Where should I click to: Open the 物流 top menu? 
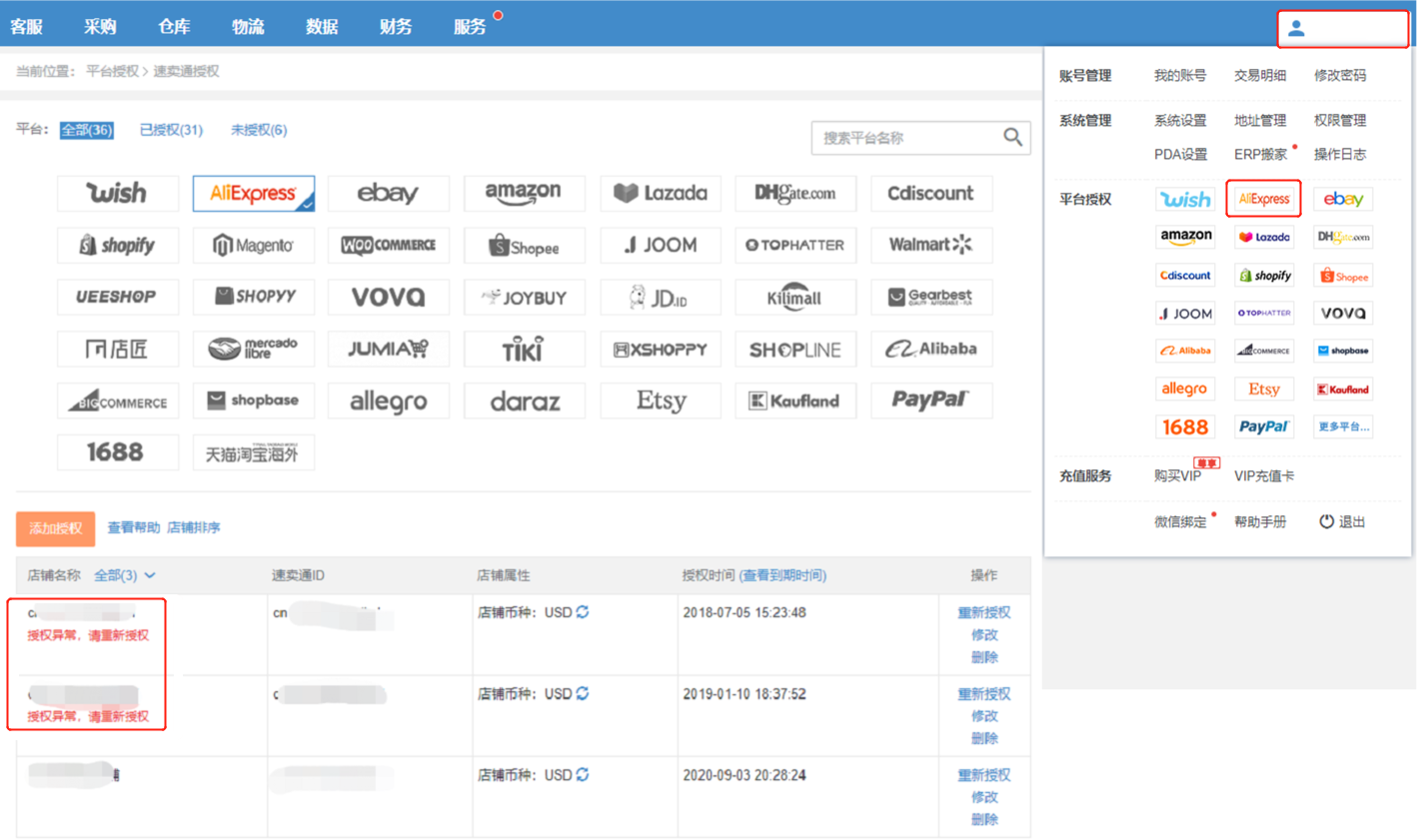coord(248,27)
